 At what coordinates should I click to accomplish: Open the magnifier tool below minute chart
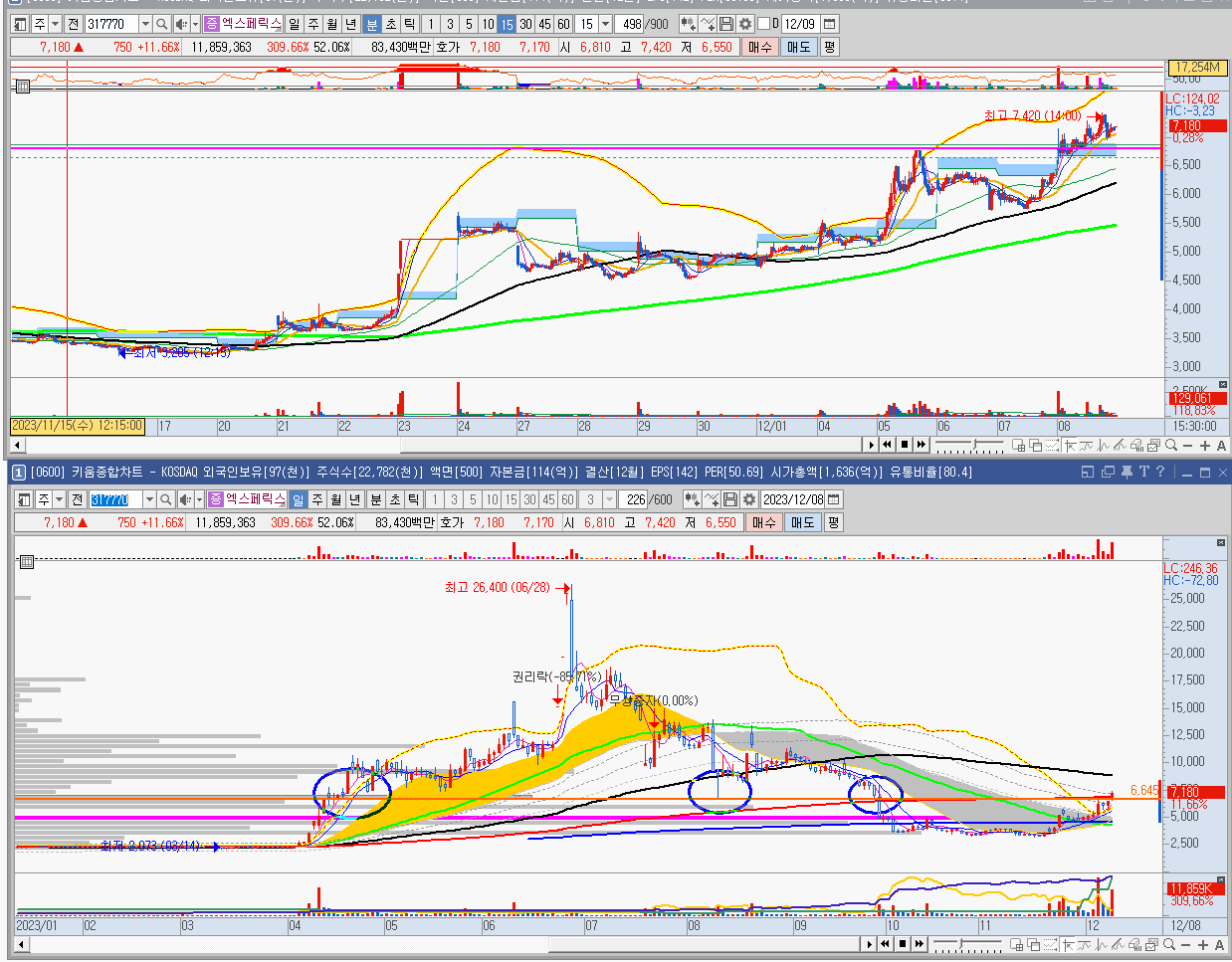pyautogui.click(x=1171, y=445)
